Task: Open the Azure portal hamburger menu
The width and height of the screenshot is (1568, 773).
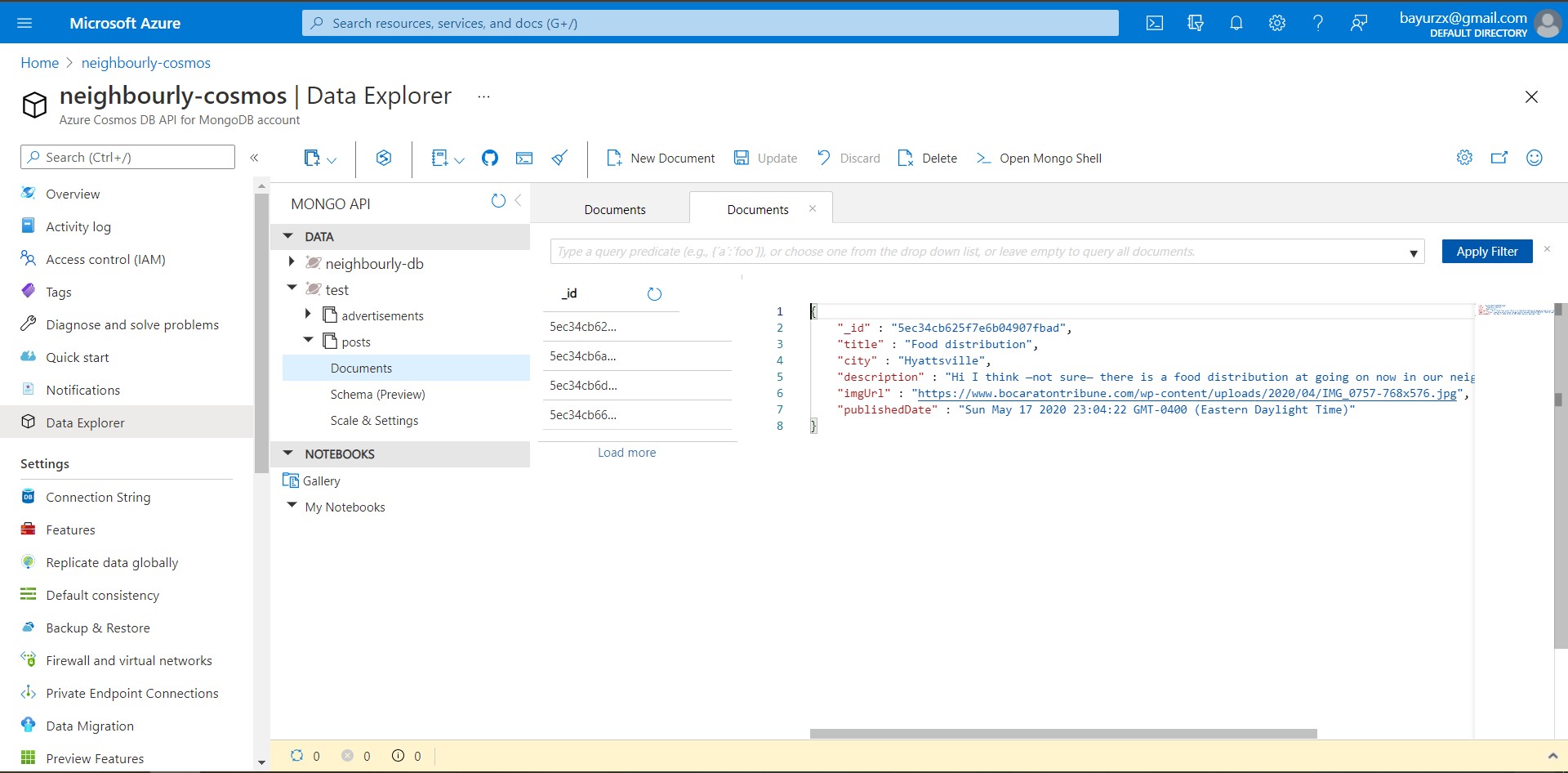Action: [x=24, y=23]
